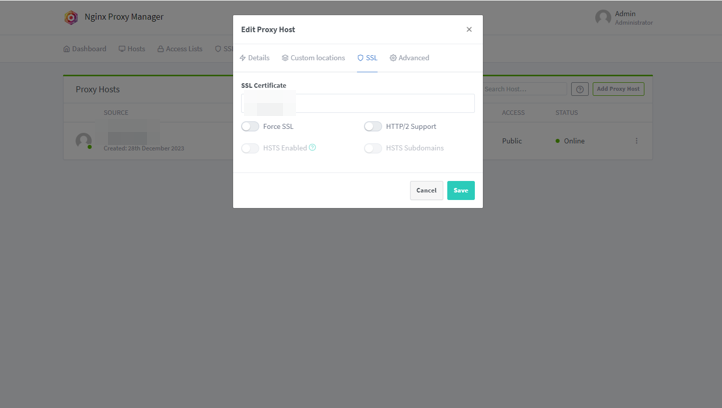This screenshot has height=408, width=722.
Task: Switch to the Custom locations tab
Action: (x=313, y=58)
